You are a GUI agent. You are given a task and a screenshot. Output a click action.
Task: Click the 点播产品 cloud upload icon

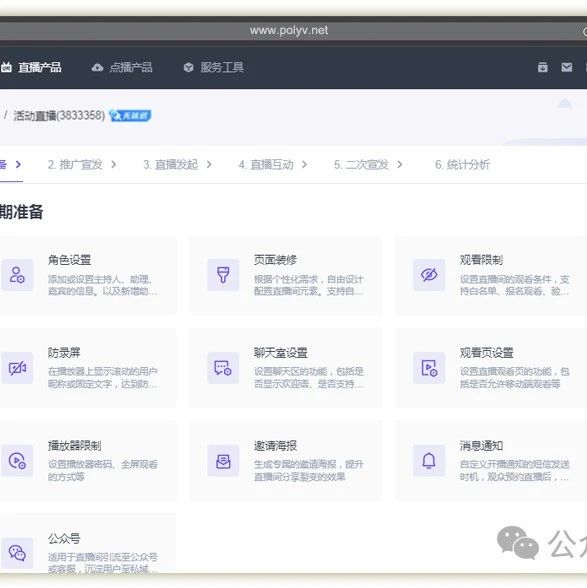pos(98,68)
